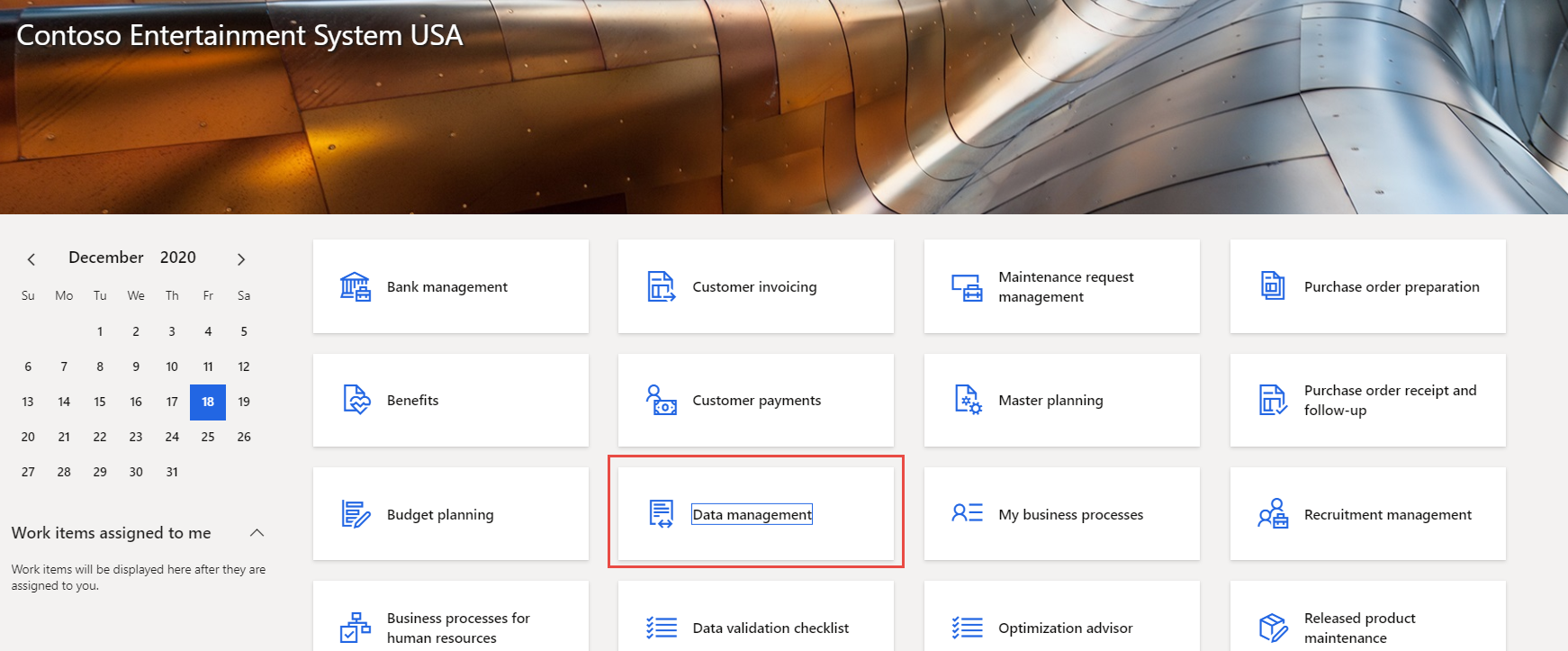This screenshot has height=651, width=1568.
Task: Click the Recruitment management people icon
Action: point(1272,514)
